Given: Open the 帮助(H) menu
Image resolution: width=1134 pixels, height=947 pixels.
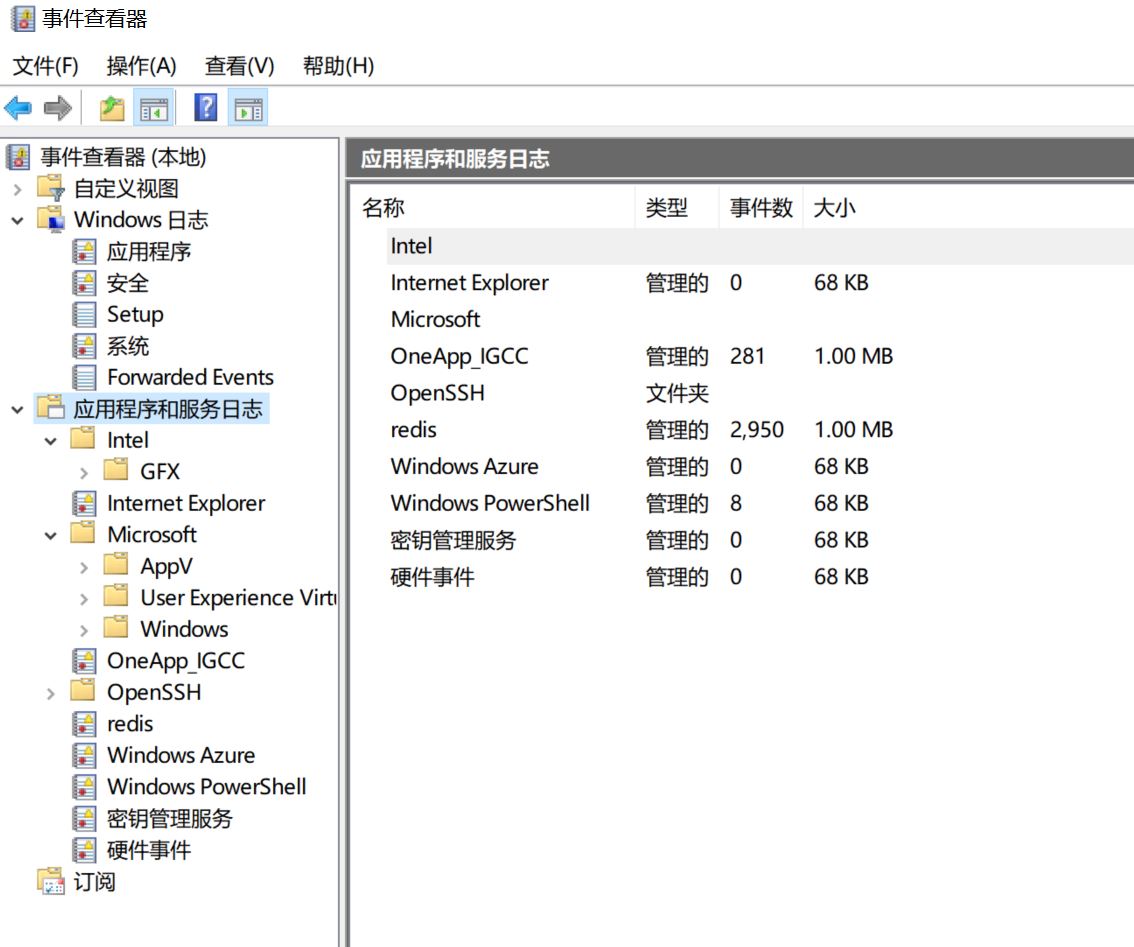Looking at the screenshot, I should [x=338, y=66].
